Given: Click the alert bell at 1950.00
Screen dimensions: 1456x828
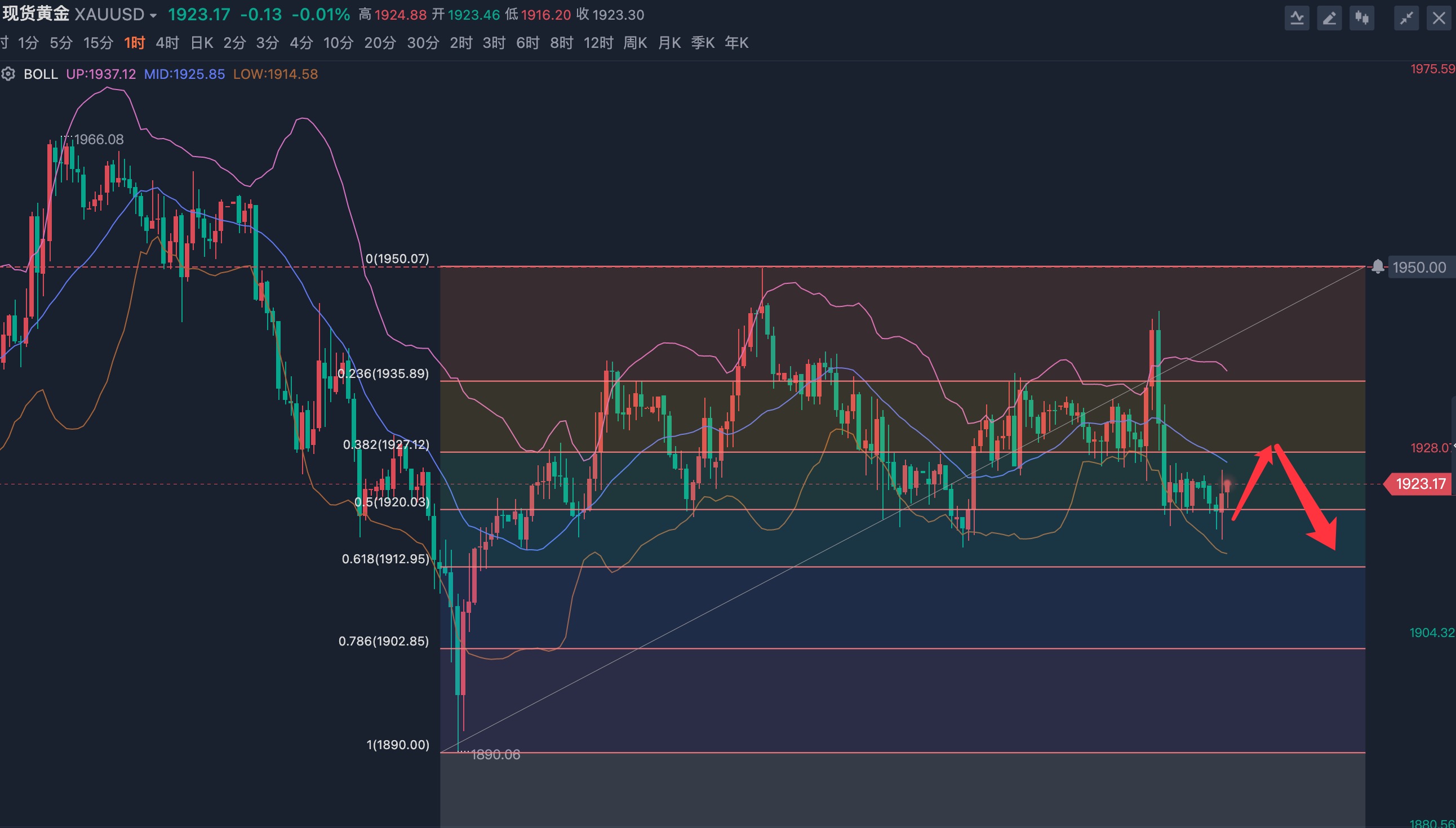Looking at the screenshot, I should coord(1378,266).
